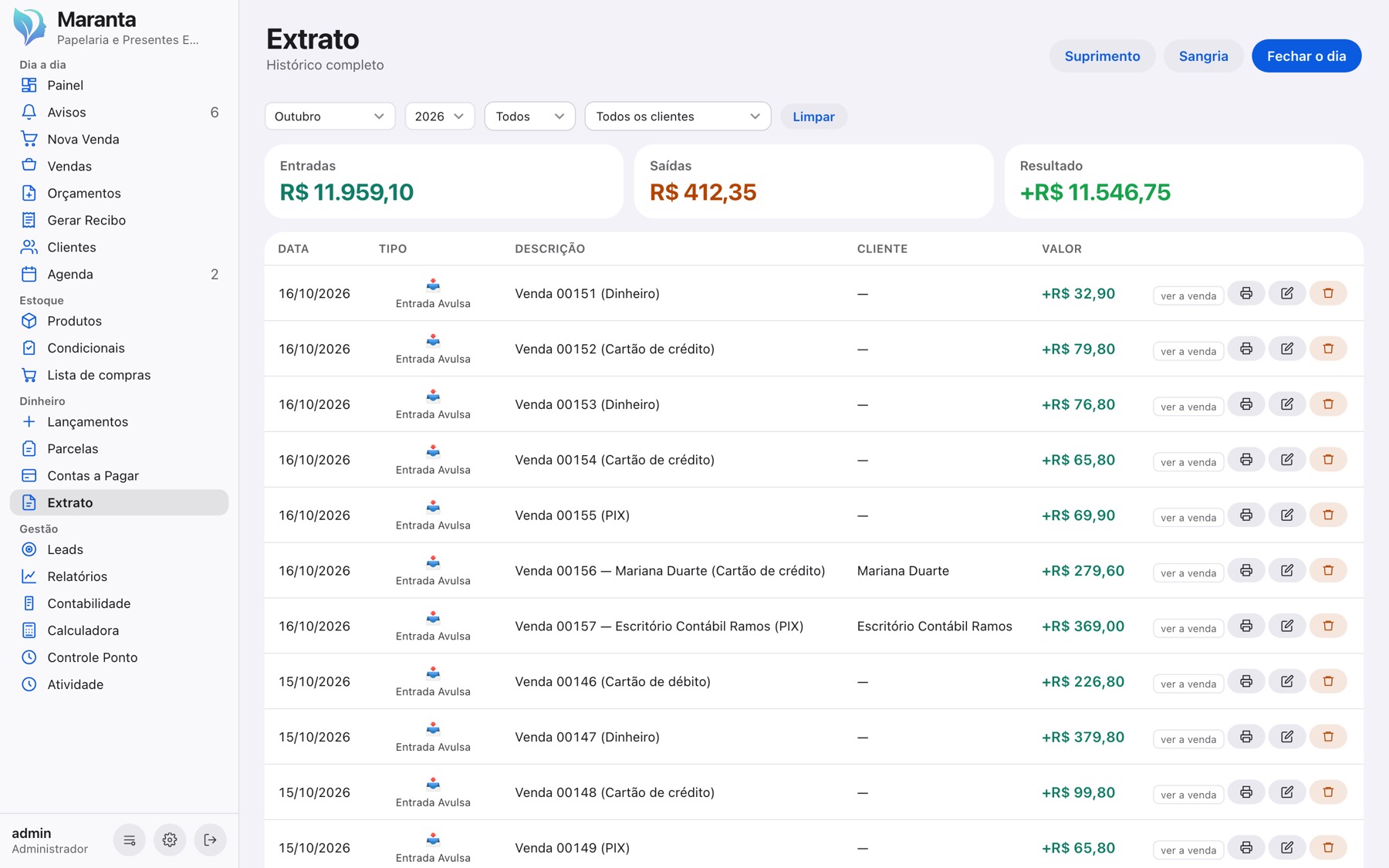Click ver a venda for Venda 00151
Viewport: 1389px width, 868px height.
pos(1188,296)
